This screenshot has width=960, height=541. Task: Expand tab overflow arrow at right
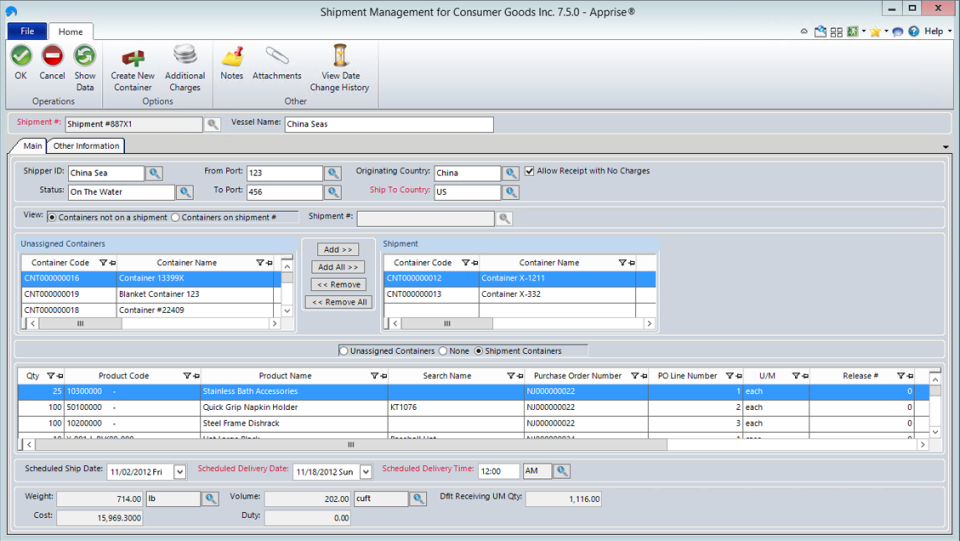pos(946,147)
